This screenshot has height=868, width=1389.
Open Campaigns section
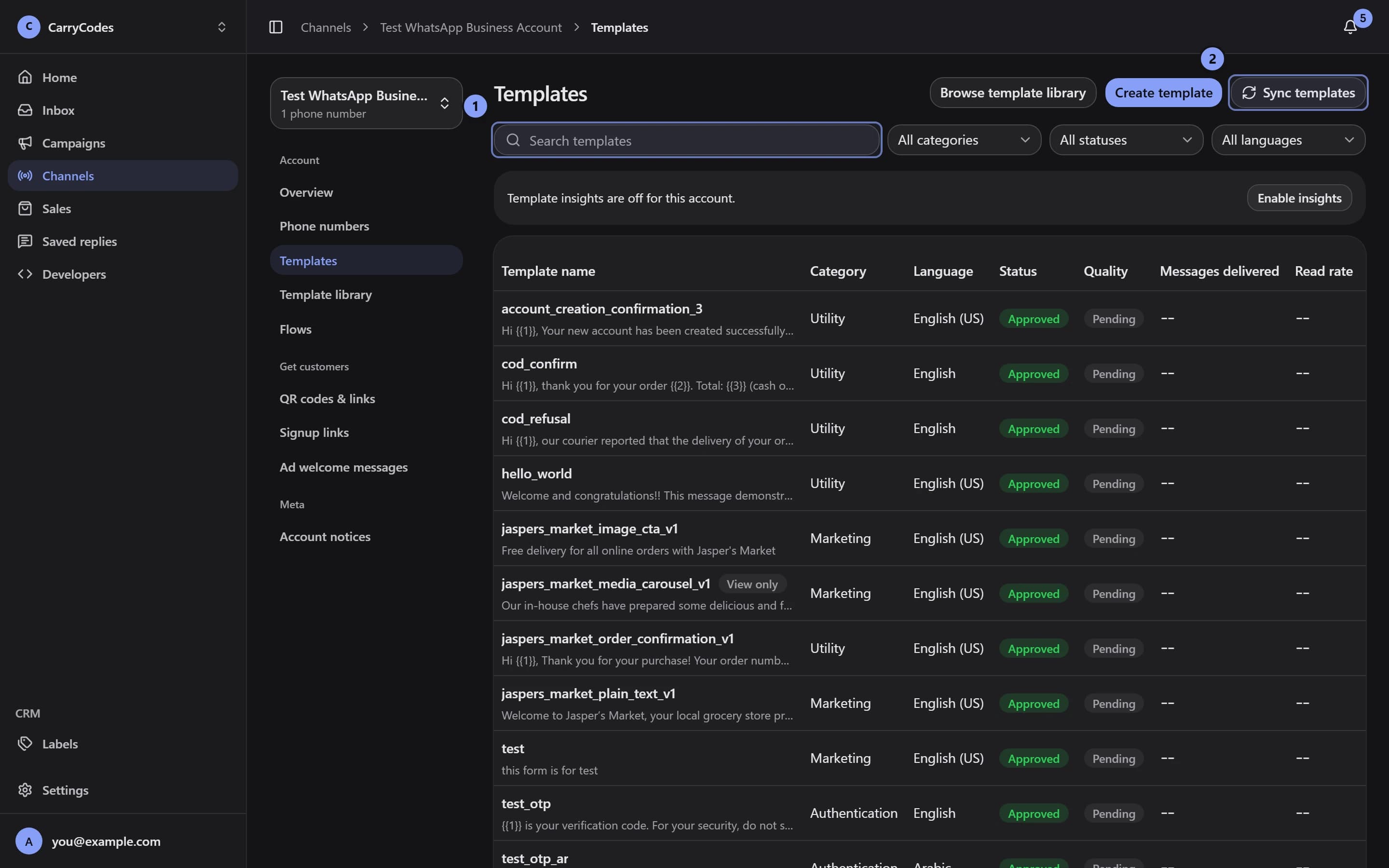pyautogui.click(x=123, y=142)
